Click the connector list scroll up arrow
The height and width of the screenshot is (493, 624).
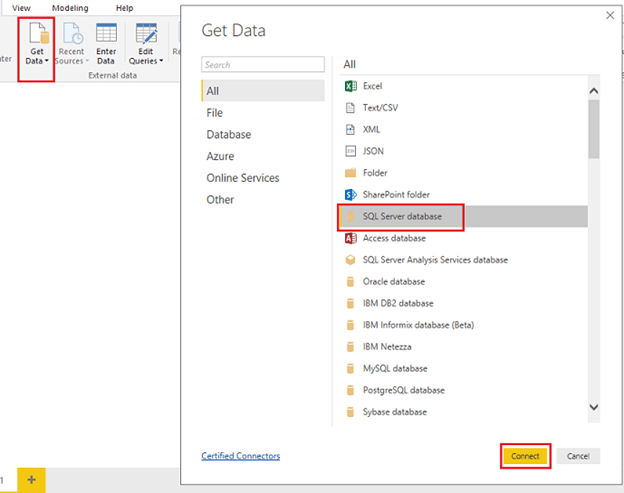point(594,91)
